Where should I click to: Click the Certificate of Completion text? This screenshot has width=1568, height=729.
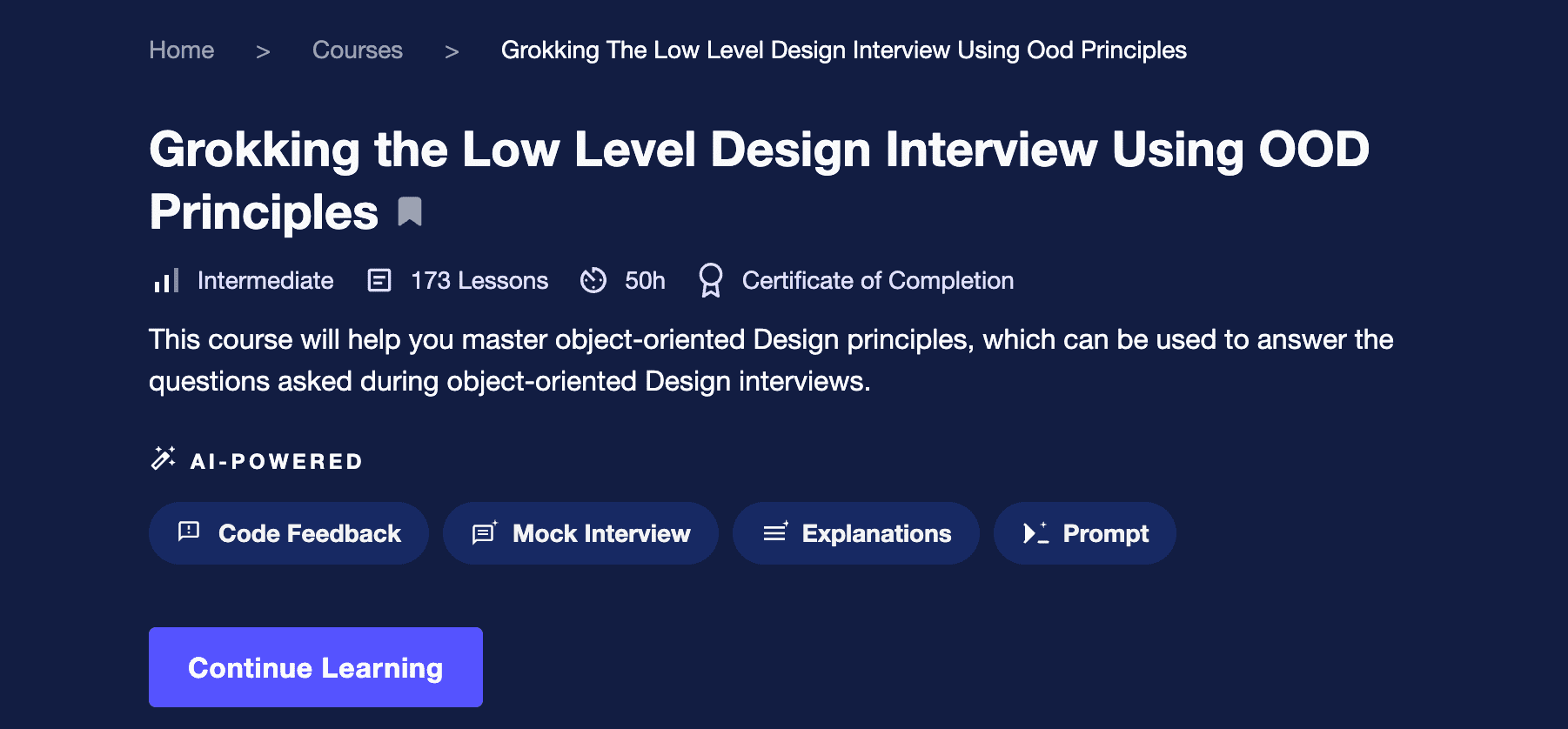click(x=877, y=280)
